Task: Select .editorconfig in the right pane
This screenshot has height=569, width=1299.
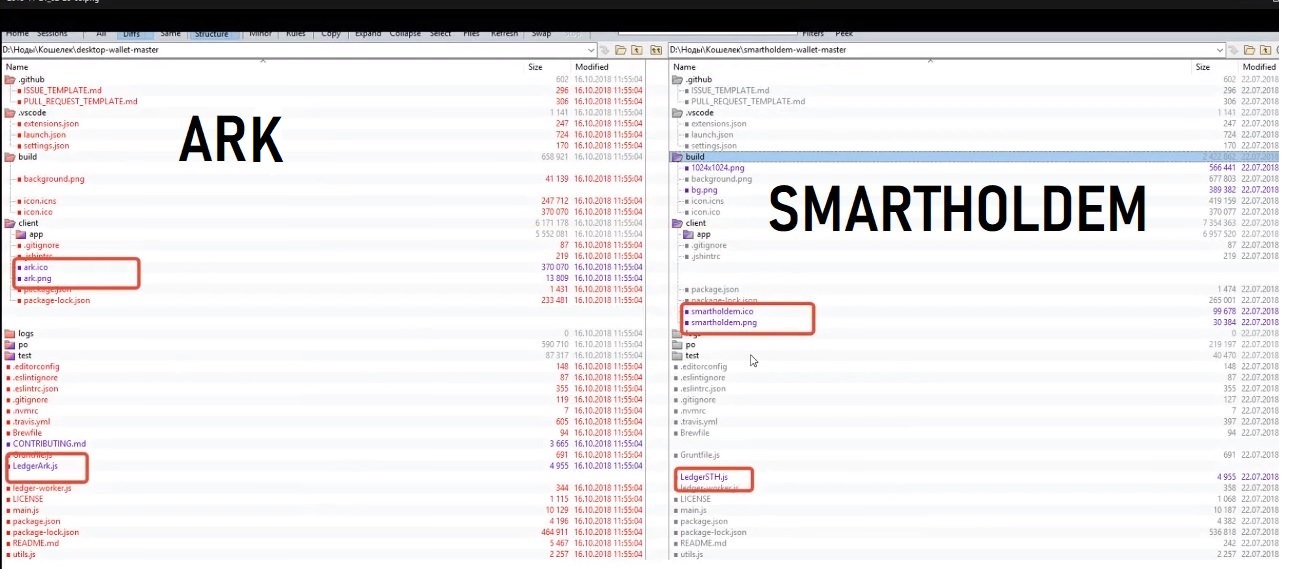Action: (704, 366)
